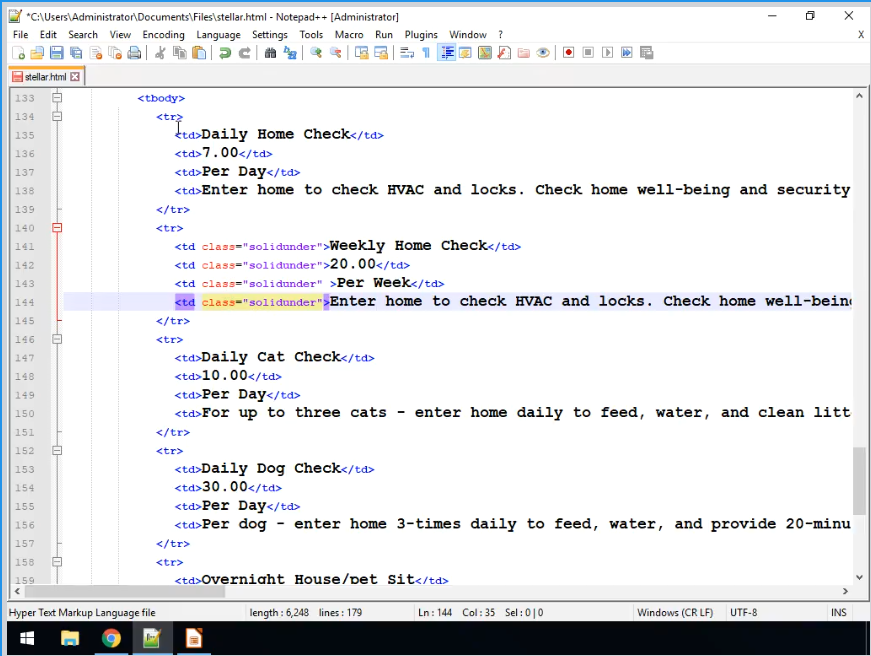Viewport: 871px width, 656px height.
Task: Click the Paste clipboard icon
Action: click(199, 53)
